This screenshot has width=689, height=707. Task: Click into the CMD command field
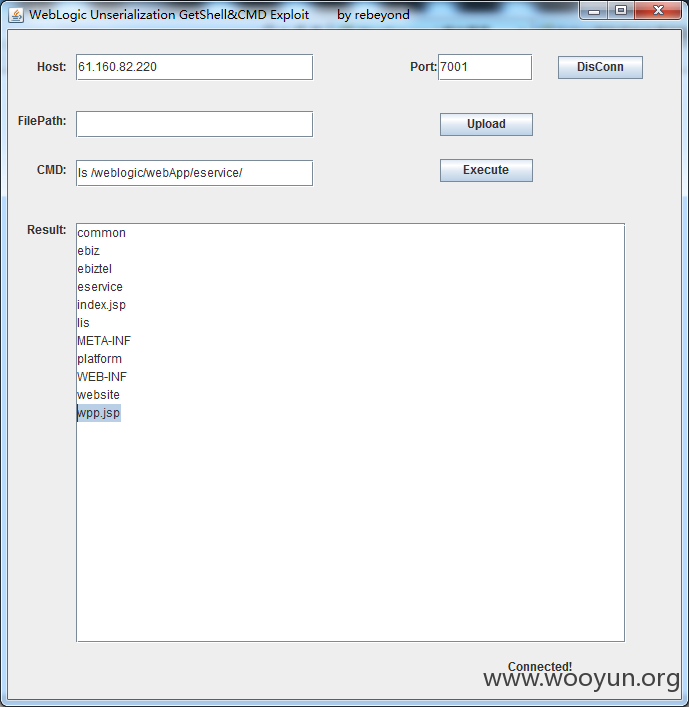(x=194, y=173)
